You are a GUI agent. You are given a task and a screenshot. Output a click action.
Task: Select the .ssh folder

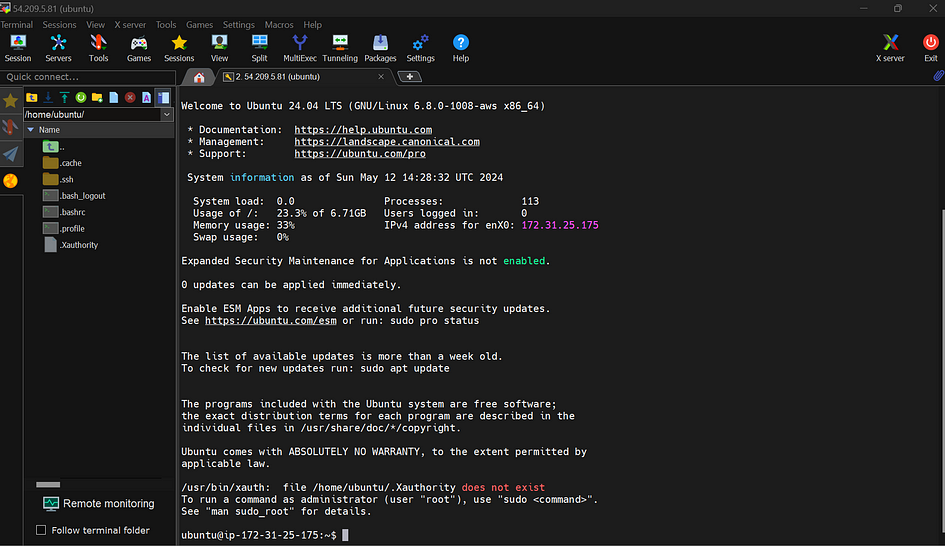58,179
